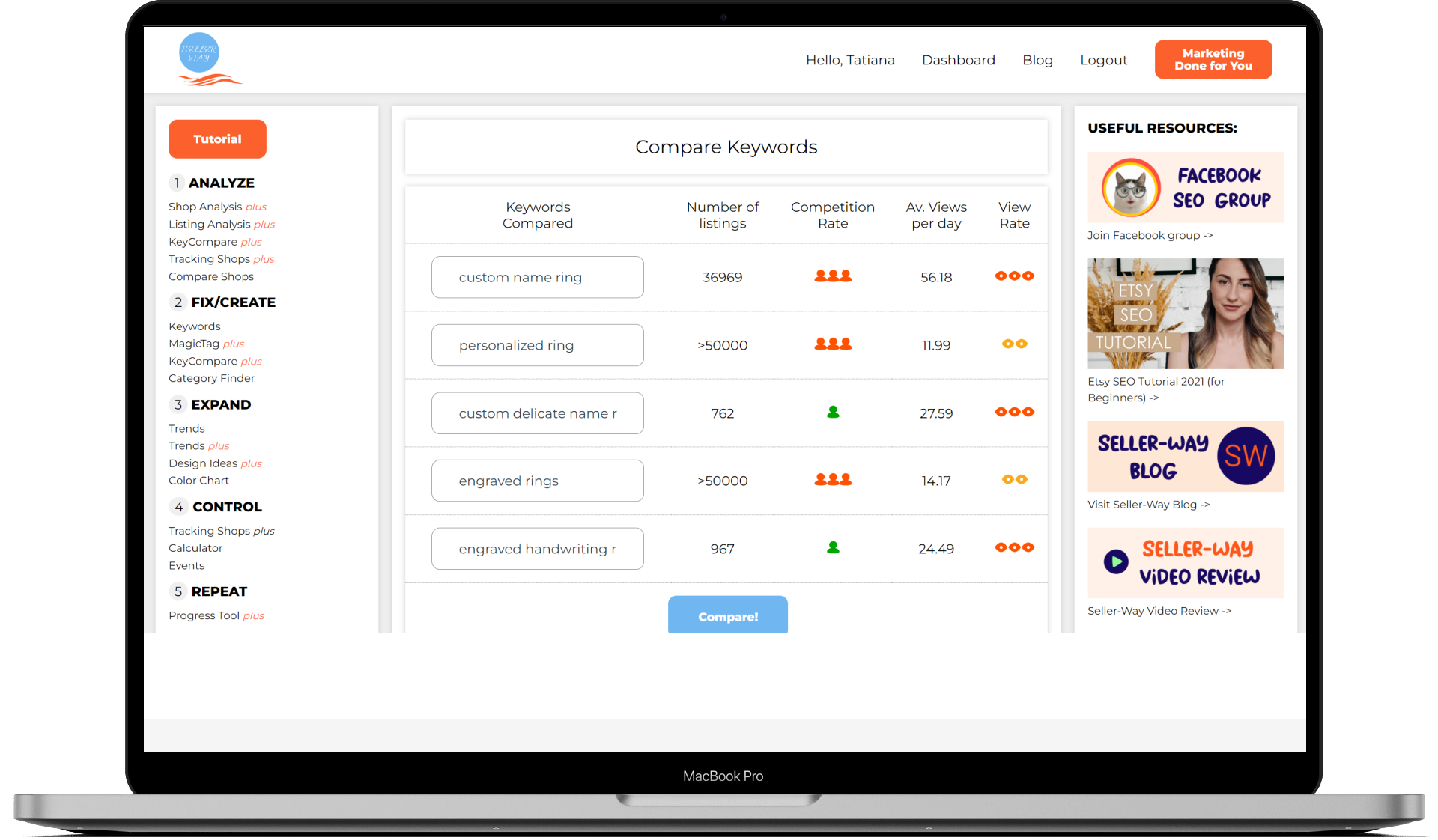Click view rate icons for engraved handwriting
This screenshot has height=840, width=1438.
tap(1014, 547)
